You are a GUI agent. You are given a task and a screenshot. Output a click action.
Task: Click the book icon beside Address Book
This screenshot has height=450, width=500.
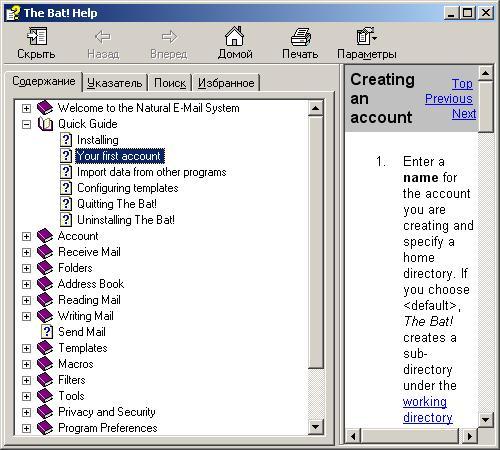coord(45,284)
